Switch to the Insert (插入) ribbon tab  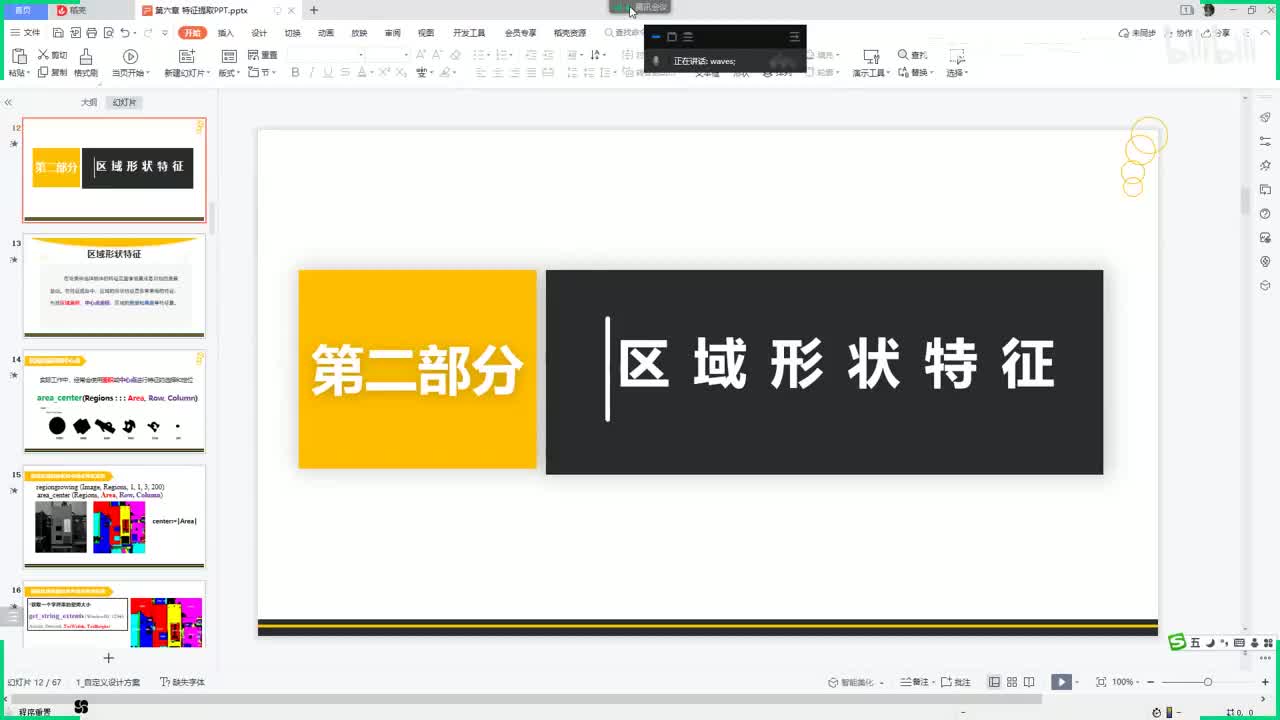226,33
